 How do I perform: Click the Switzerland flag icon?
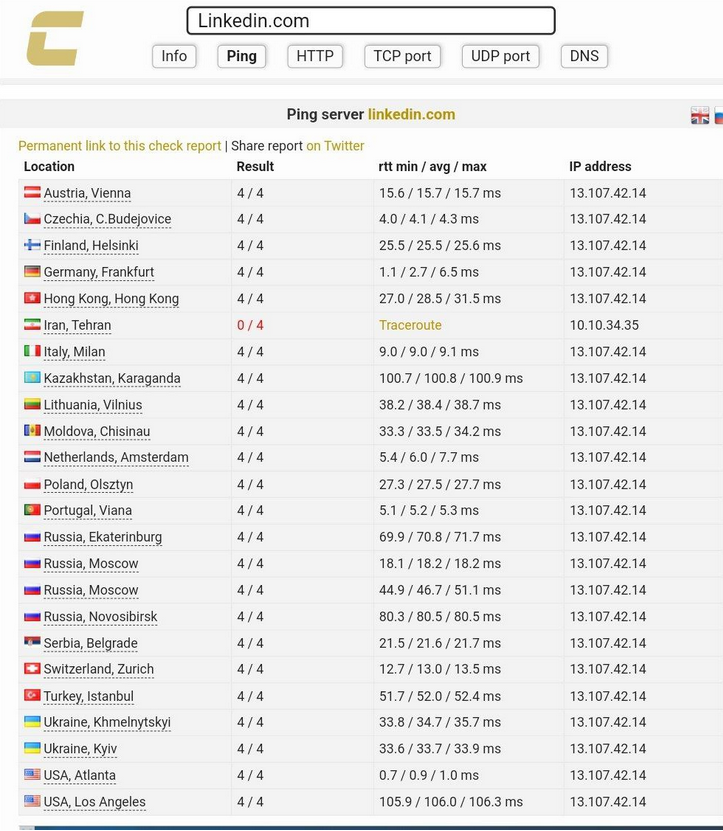tap(32, 668)
